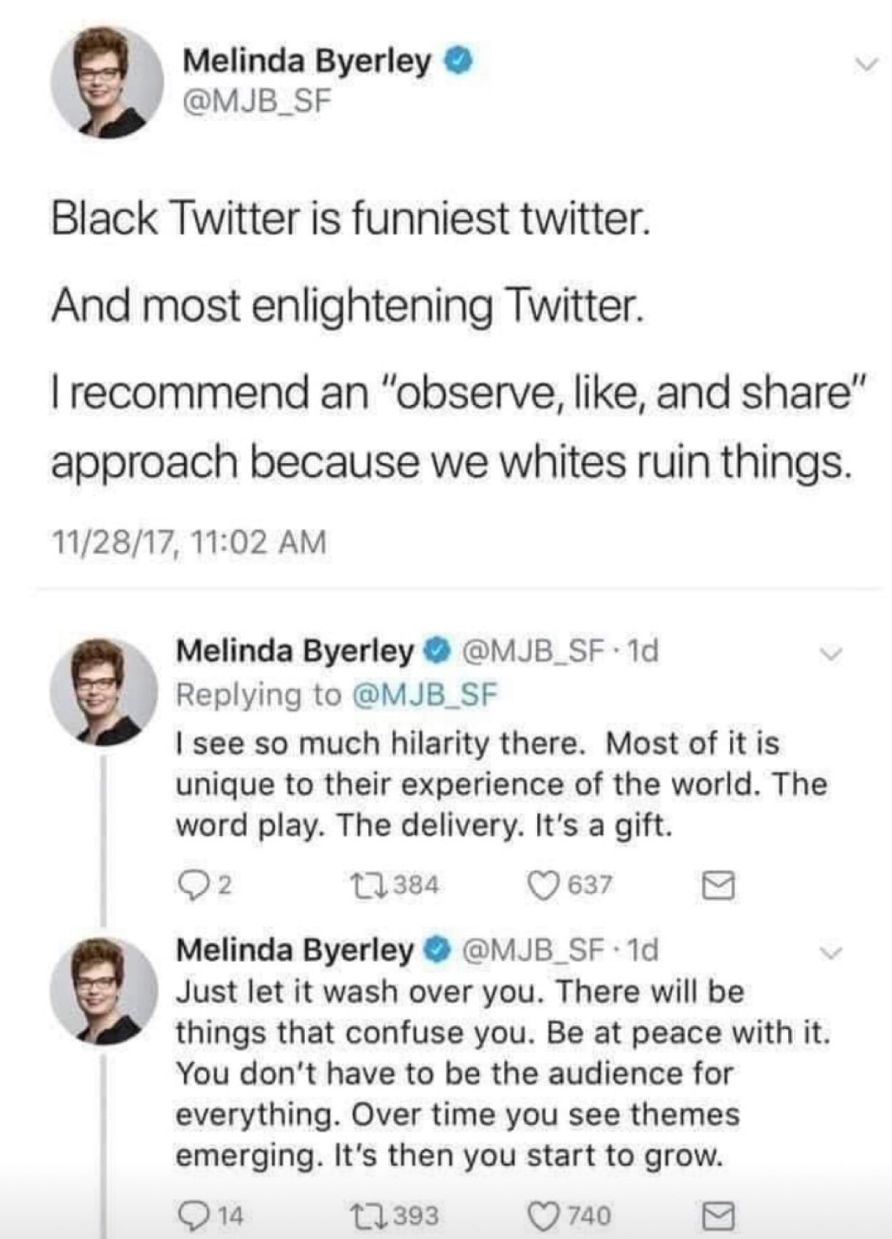Open avatar thumbnail on the first reply
892x1239 pixels.
[103, 691]
